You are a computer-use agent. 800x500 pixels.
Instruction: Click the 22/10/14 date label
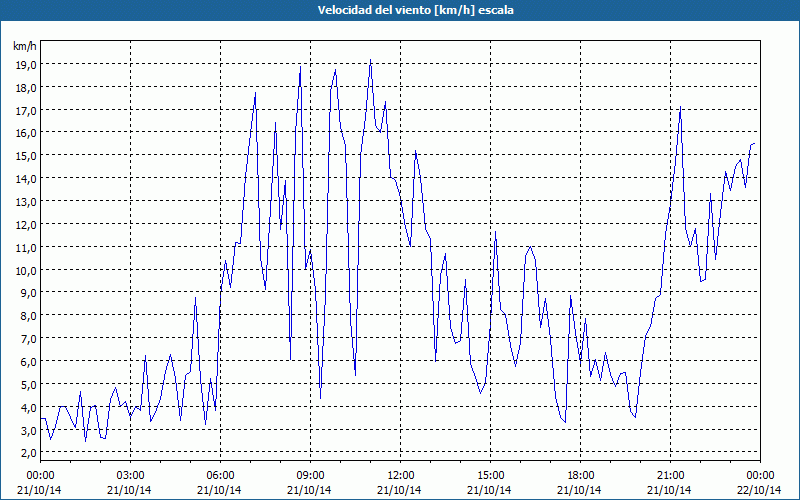click(x=760, y=490)
